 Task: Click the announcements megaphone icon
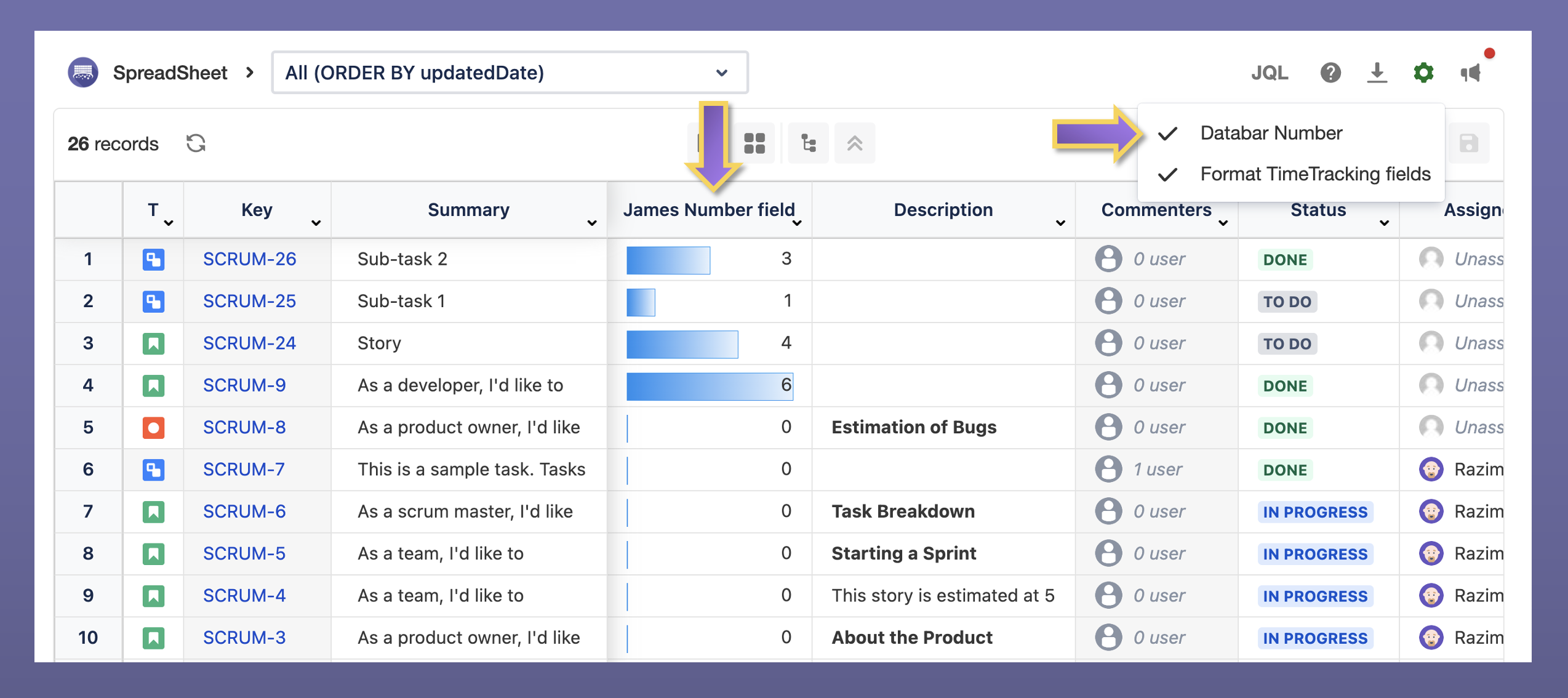coord(1471,73)
